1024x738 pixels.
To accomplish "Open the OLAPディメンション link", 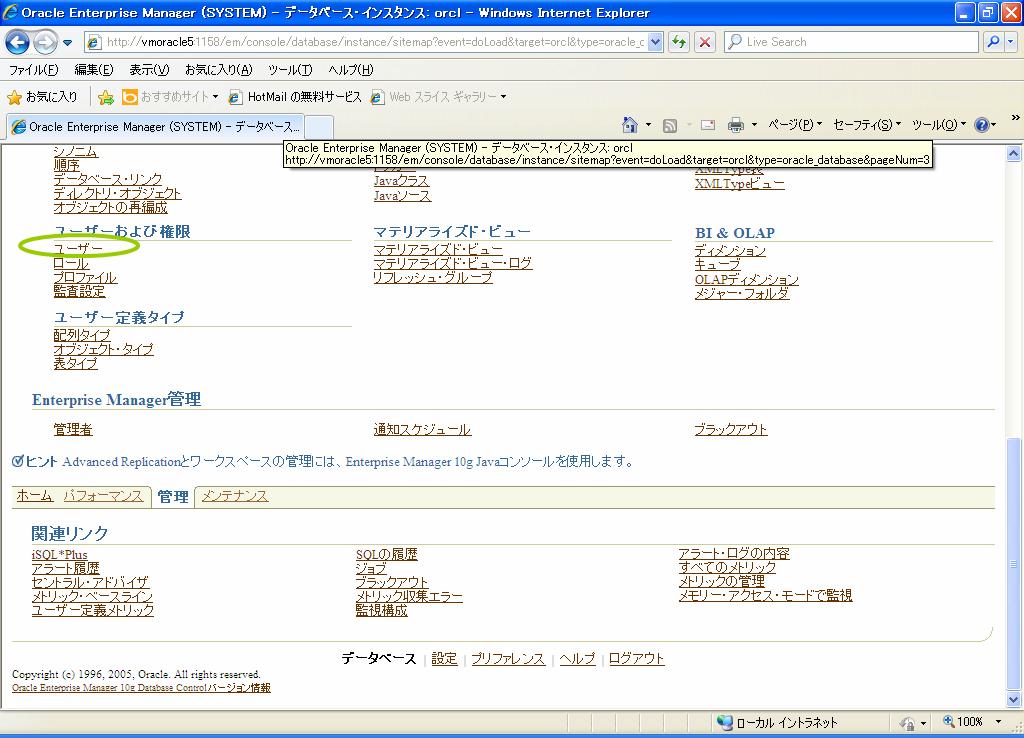I will [746, 280].
